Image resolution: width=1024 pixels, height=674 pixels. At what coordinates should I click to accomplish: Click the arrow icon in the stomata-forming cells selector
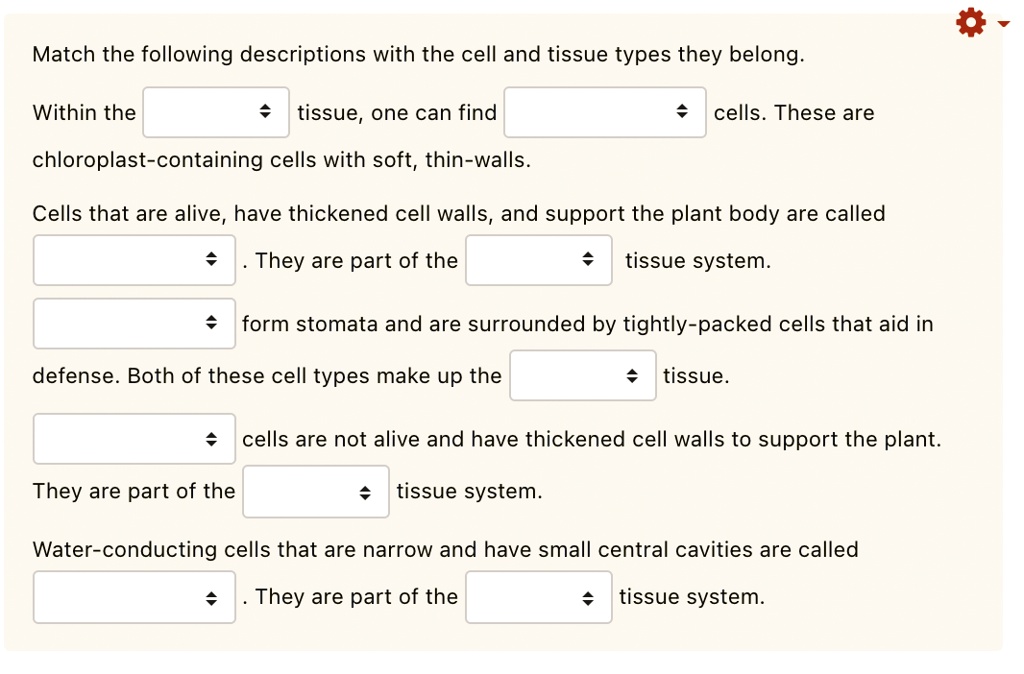[x=211, y=323]
